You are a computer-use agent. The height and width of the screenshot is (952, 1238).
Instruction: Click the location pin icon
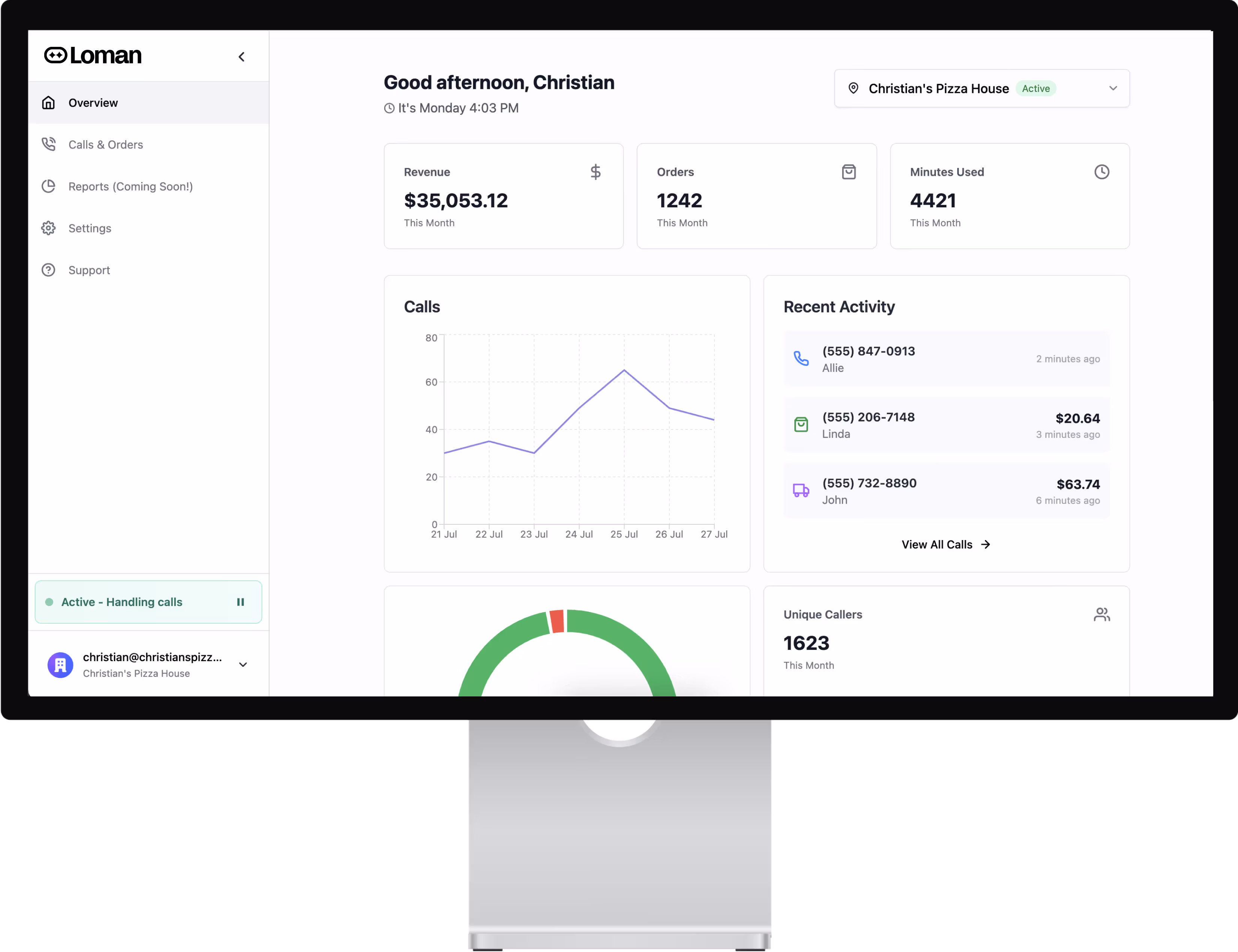click(854, 88)
